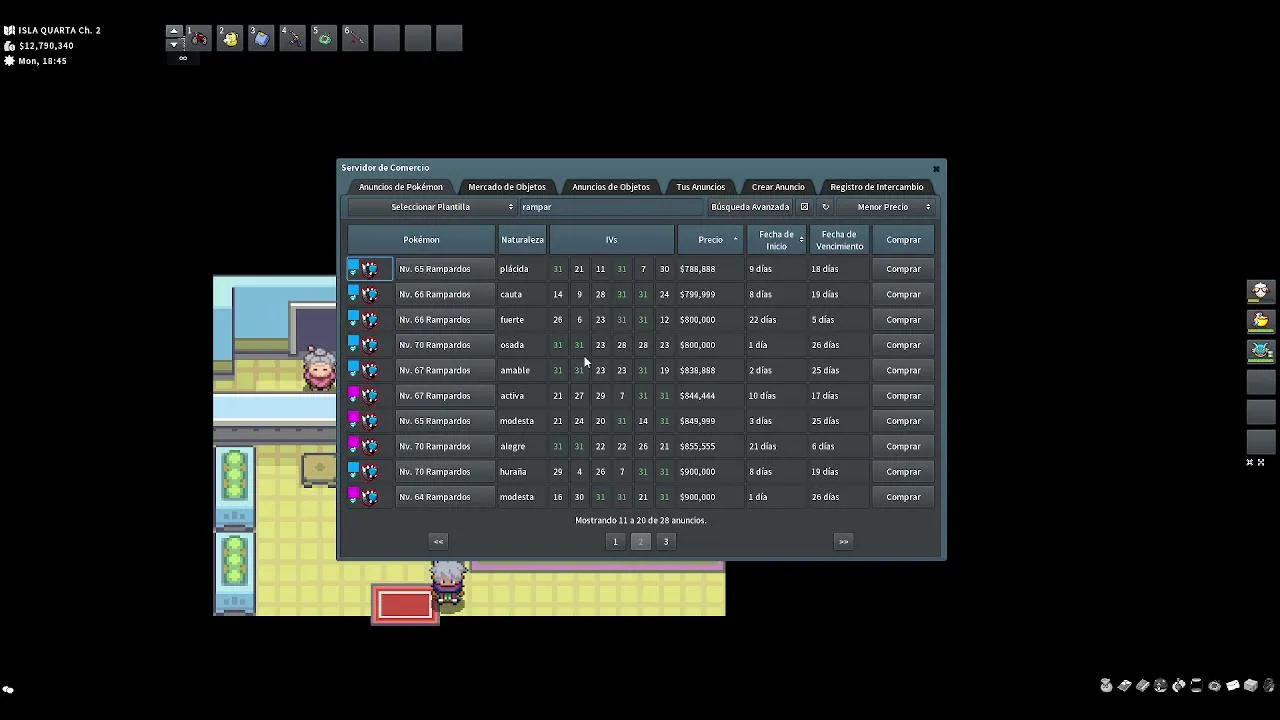Open Crear Anuncio tab

click(778, 187)
